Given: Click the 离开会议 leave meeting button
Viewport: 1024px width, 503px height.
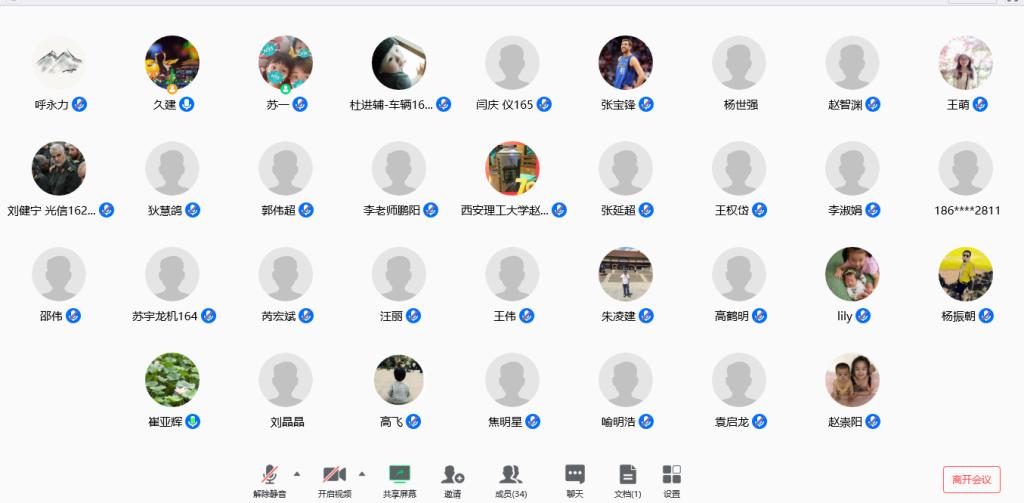Looking at the screenshot, I should coord(972,479).
